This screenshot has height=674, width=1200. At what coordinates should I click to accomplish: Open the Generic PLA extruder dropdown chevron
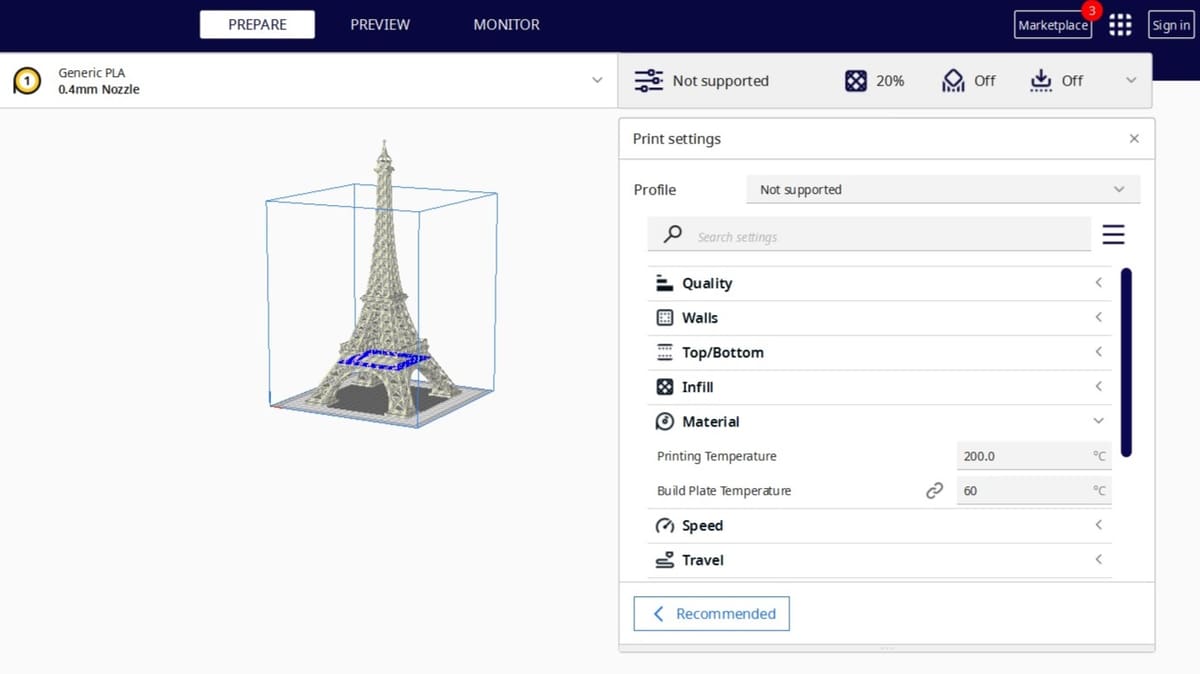(597, 80)
